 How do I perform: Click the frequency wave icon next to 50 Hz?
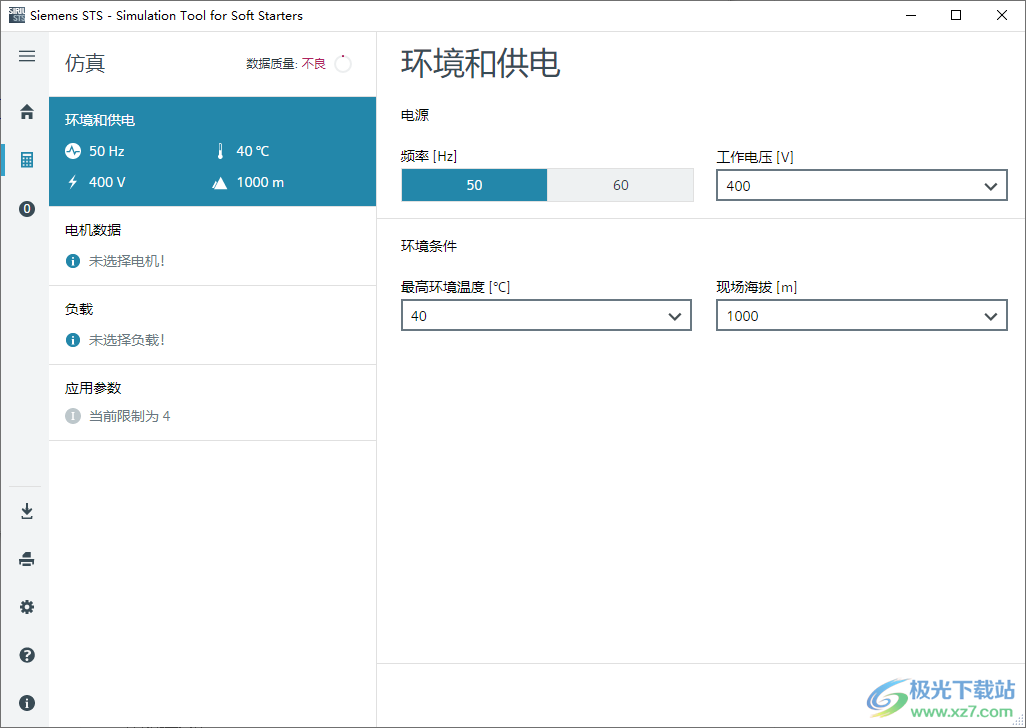click(x=73, y=151)
